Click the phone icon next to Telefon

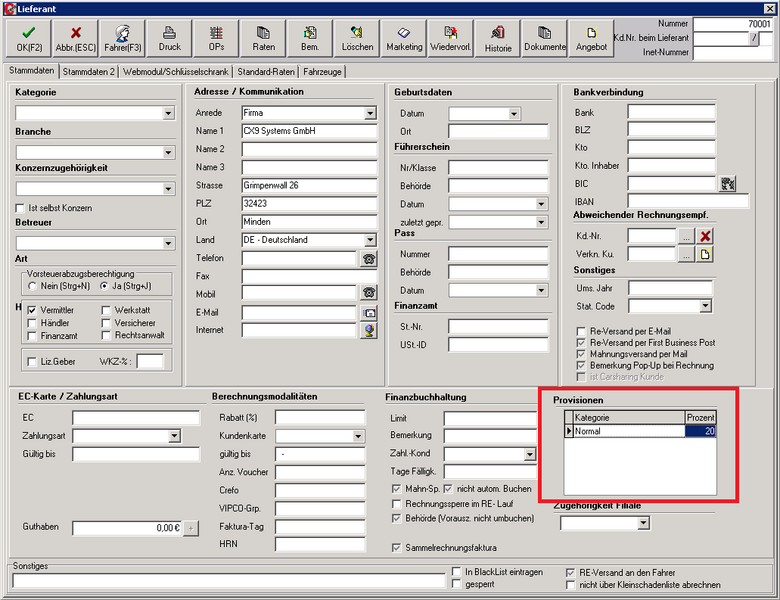(369, 258)
